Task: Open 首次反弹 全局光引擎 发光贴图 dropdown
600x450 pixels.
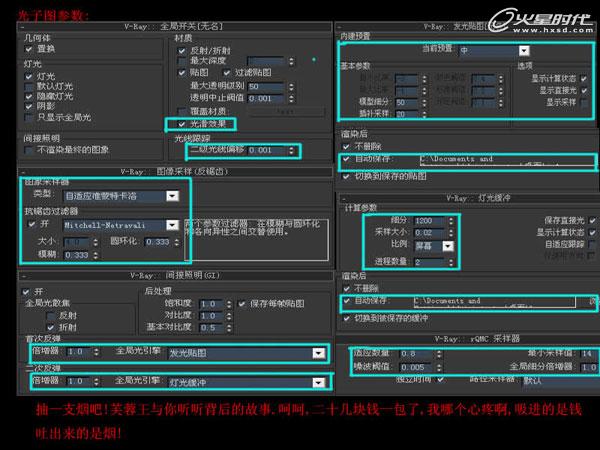Action: pos(318,353)
